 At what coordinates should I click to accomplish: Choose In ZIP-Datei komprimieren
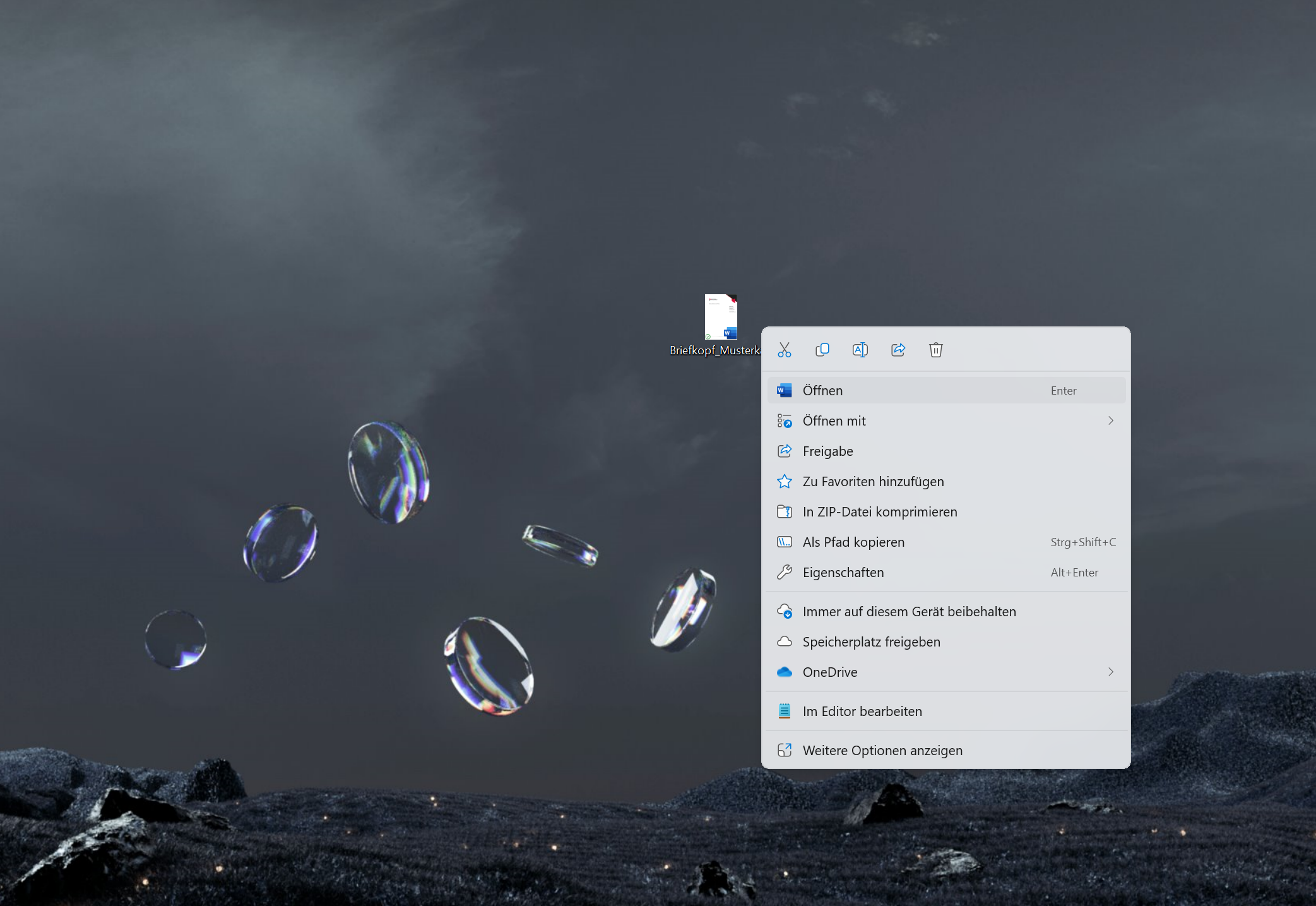click(879, 512)
